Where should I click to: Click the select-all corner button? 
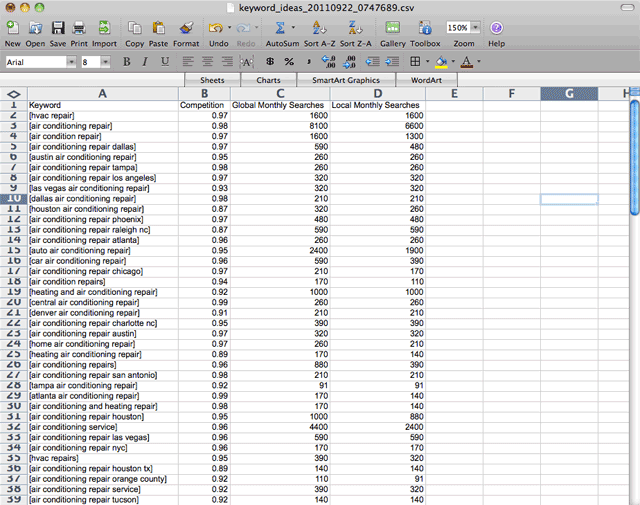[x=13, y=94]
